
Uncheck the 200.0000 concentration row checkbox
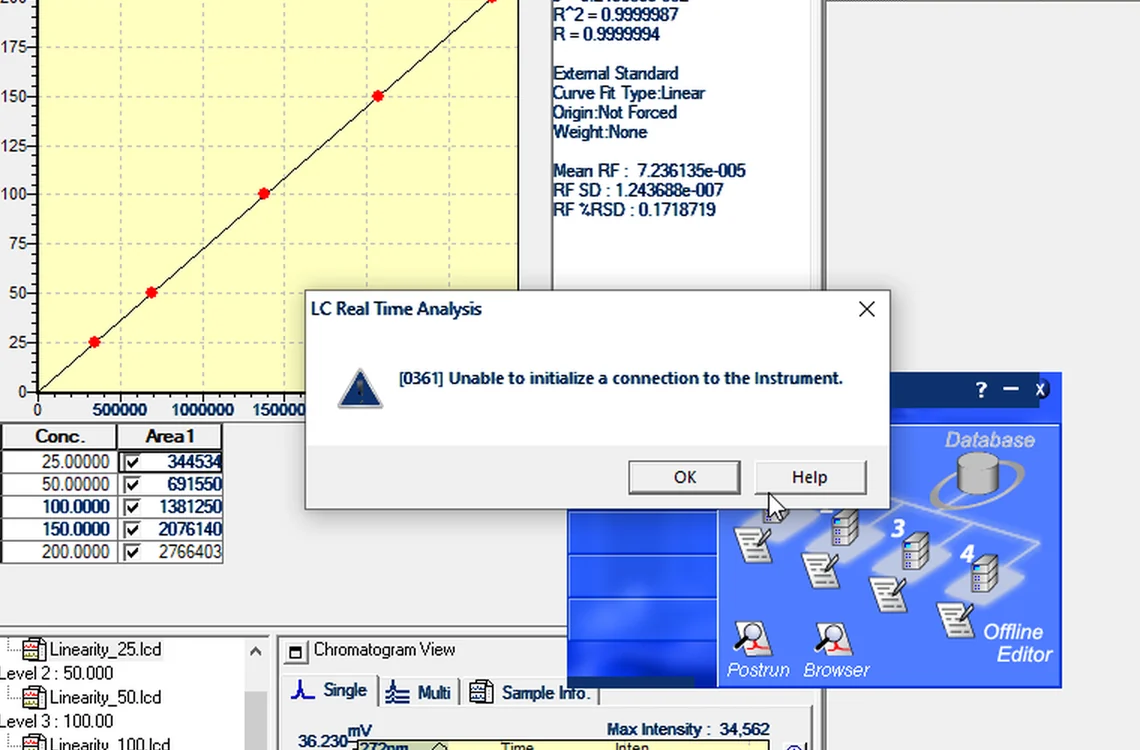131,552
